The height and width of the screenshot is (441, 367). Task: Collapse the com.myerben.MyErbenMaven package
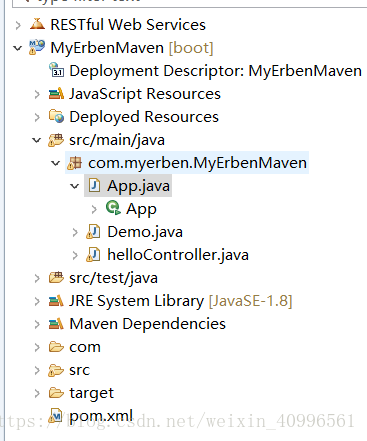(56, 163)
